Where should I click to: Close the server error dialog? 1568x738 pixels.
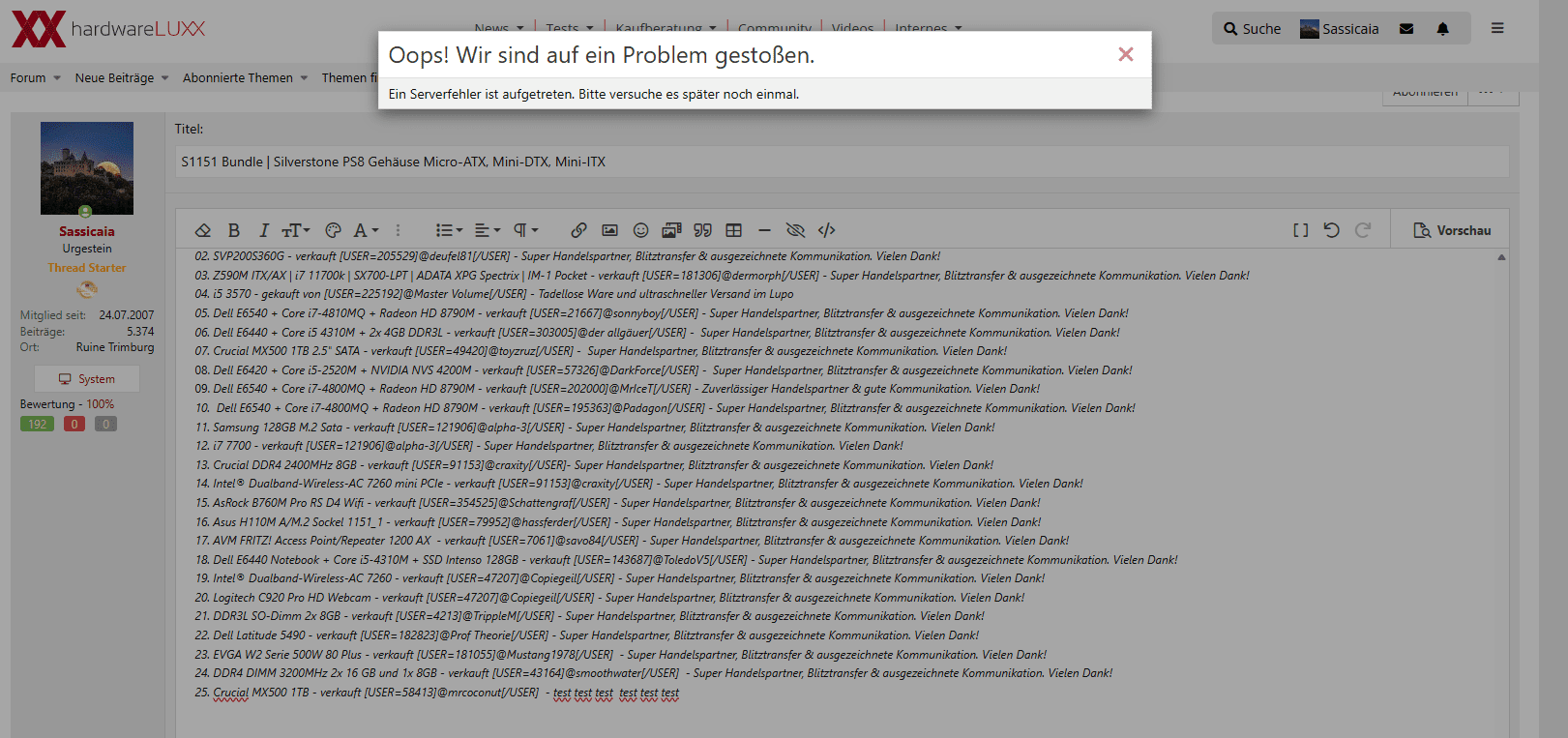(1125, 54)
